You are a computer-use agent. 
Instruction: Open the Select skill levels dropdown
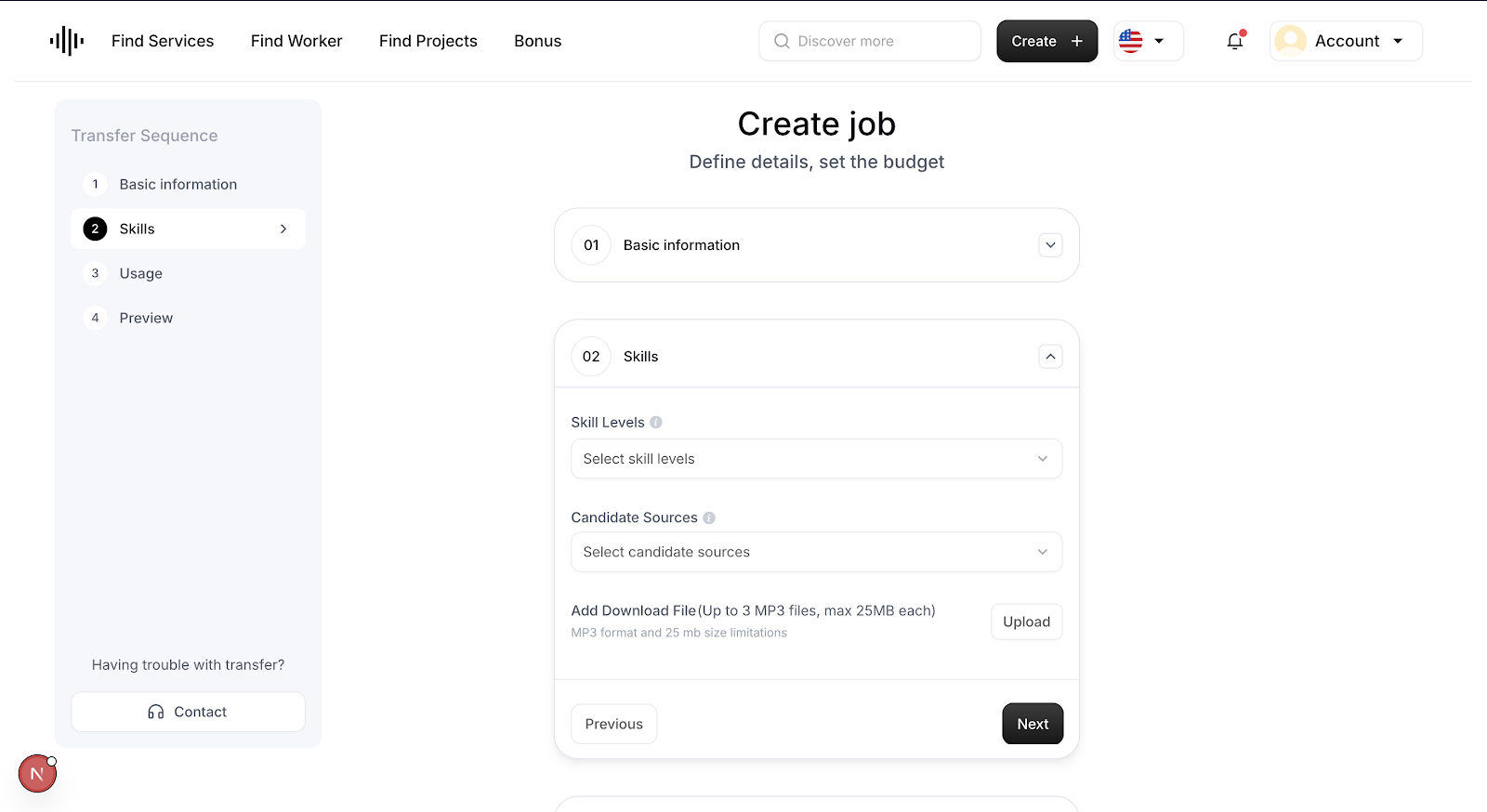tap(816, 459)
